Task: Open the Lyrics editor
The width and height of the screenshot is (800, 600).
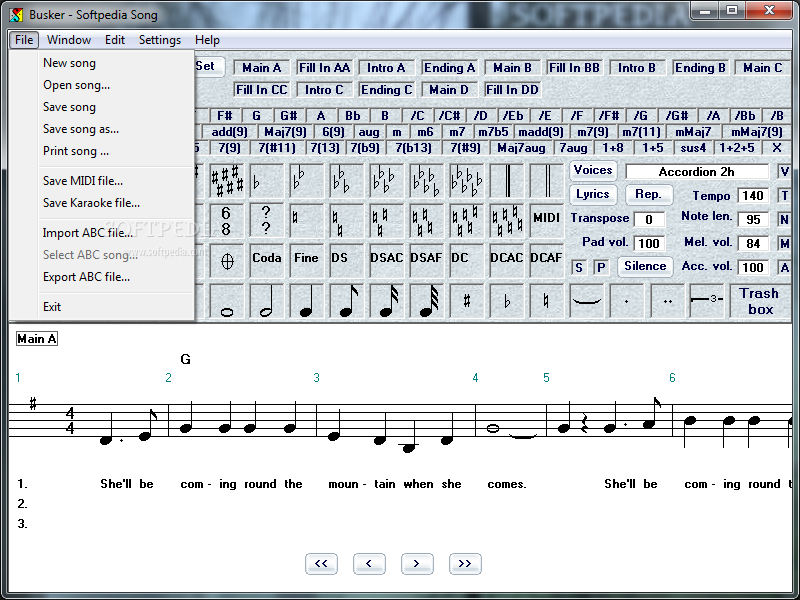Action: point(593,194)
